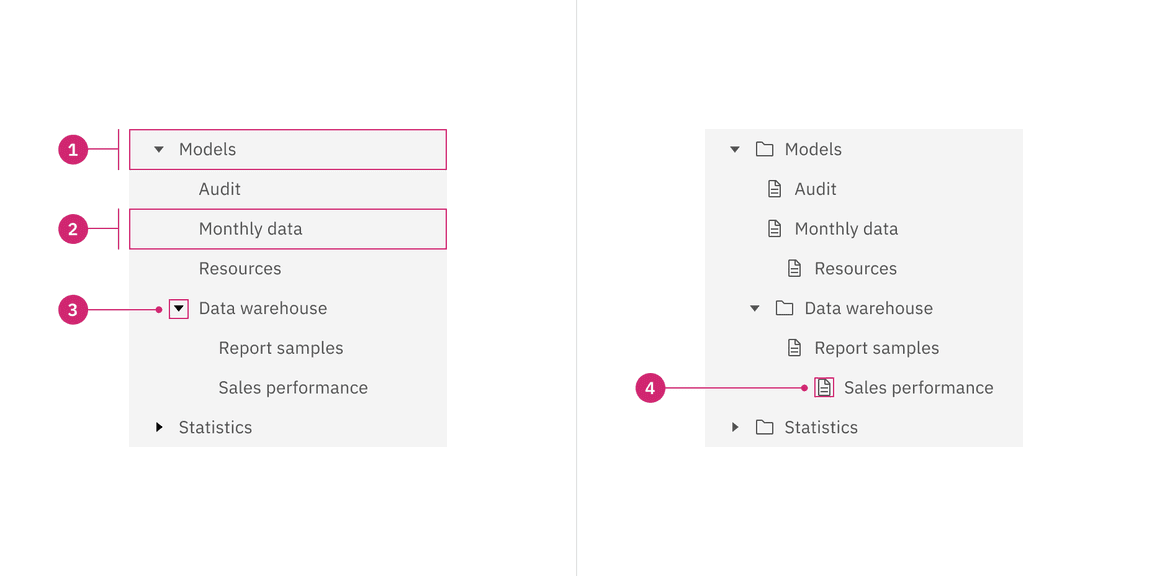Click annotation badge number 1

[x=73, y=150]
